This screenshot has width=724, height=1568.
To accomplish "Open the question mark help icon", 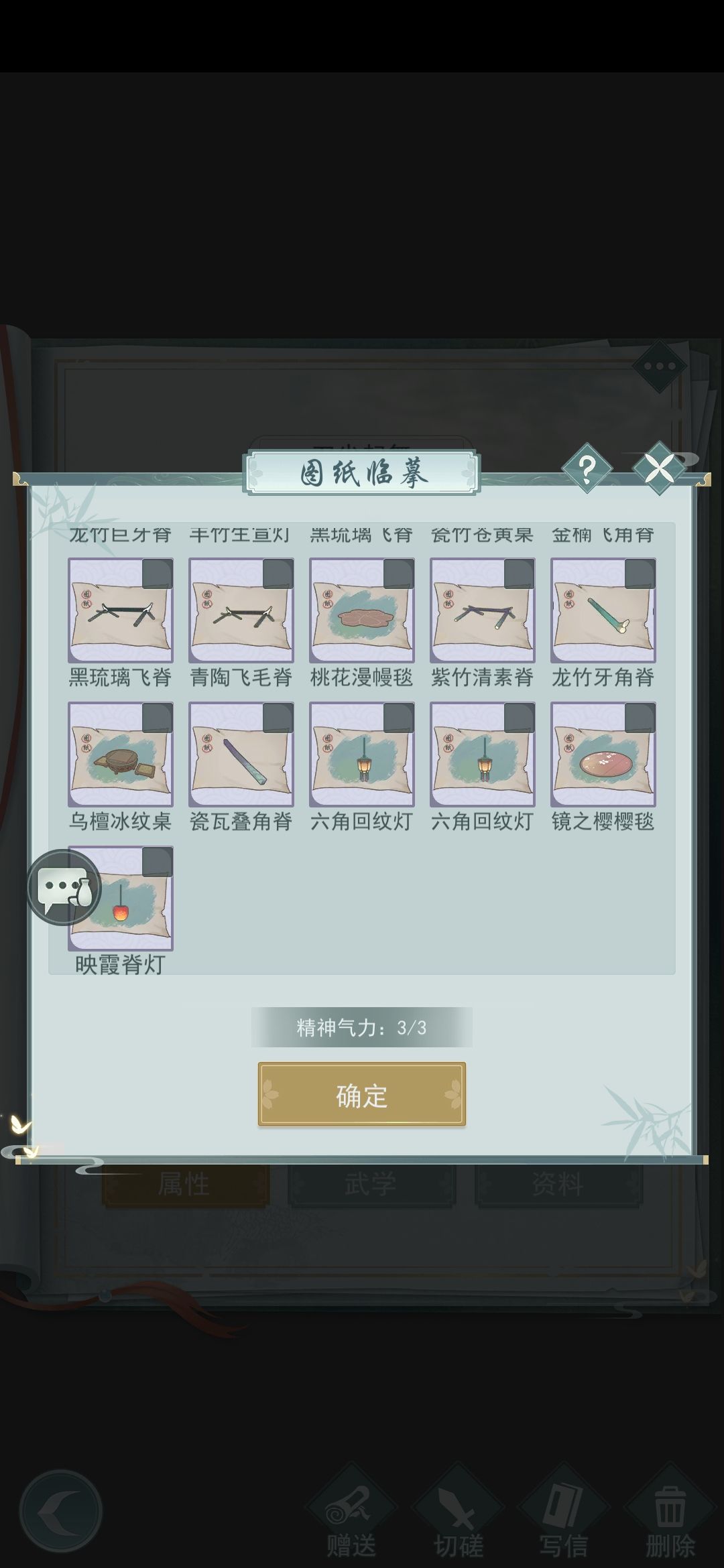I will 587,469.
